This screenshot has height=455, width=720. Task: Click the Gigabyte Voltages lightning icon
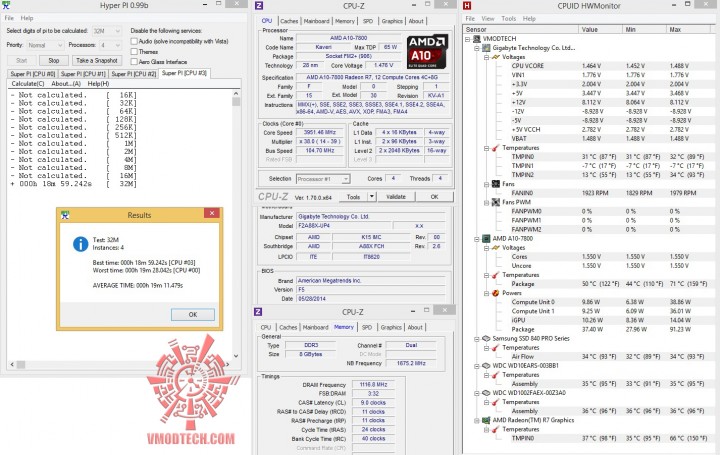pos(496,57)
